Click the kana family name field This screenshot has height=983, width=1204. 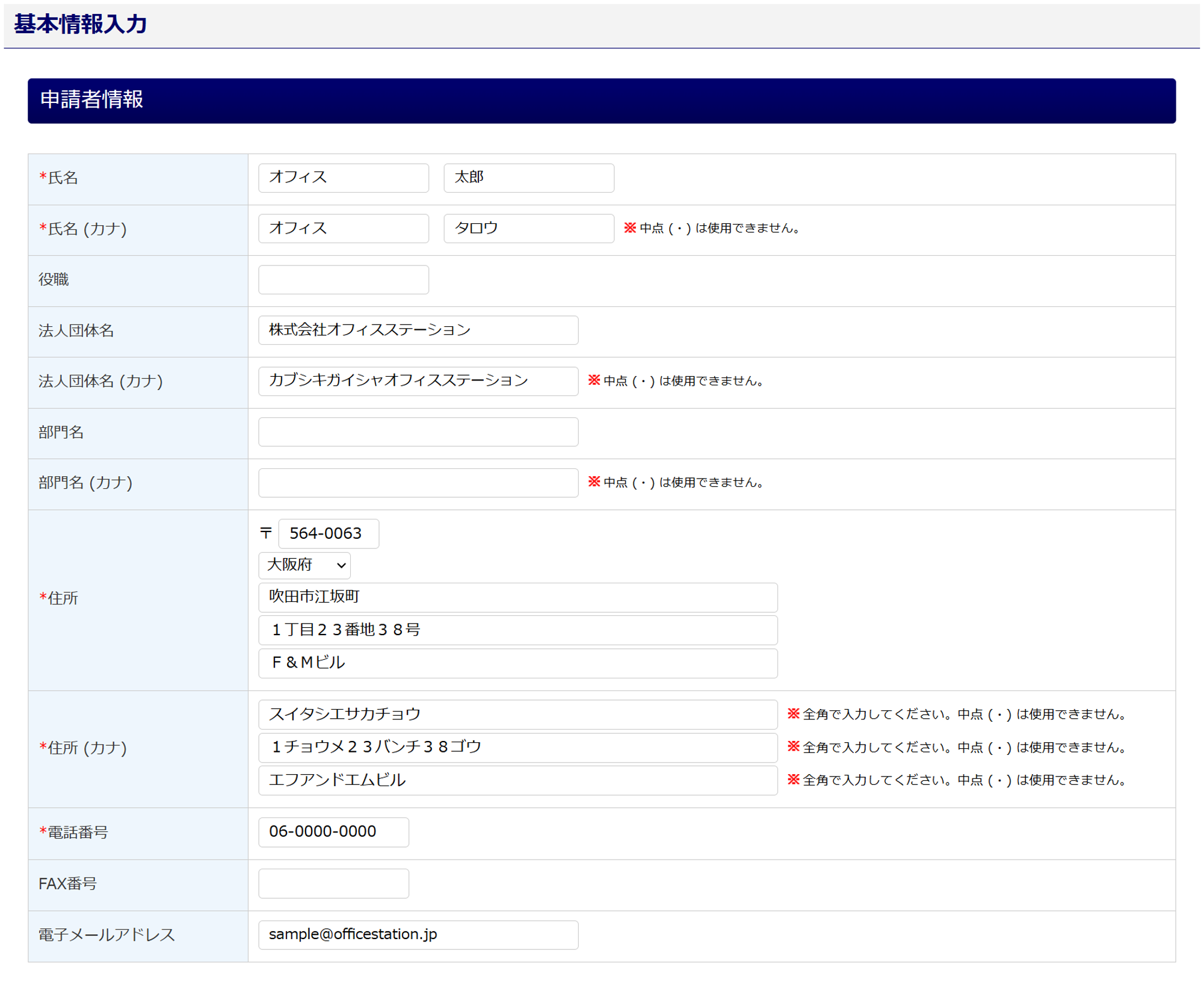coord(343,228)
